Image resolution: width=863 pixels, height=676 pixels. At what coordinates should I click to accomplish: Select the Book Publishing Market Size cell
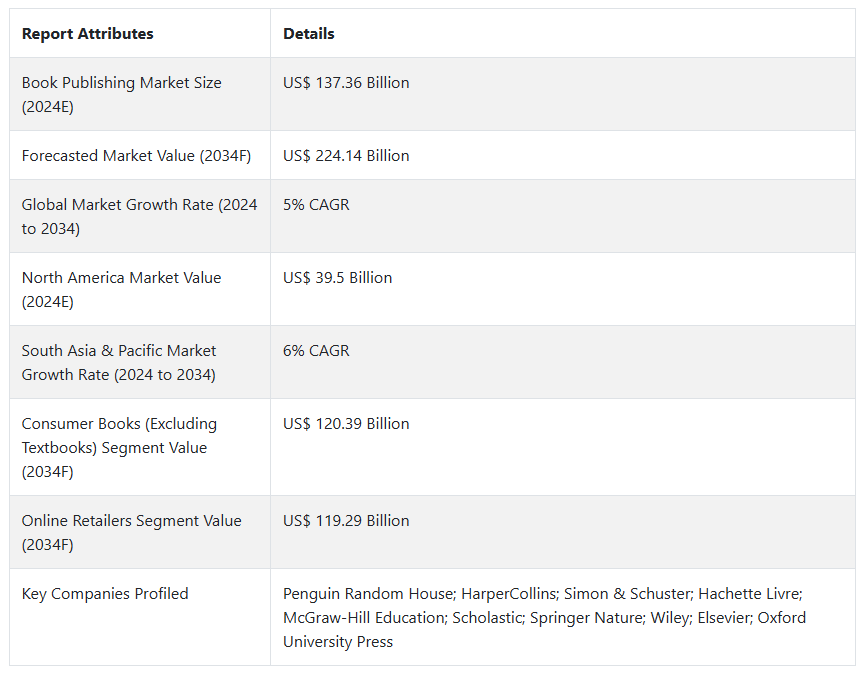point(122,94)
